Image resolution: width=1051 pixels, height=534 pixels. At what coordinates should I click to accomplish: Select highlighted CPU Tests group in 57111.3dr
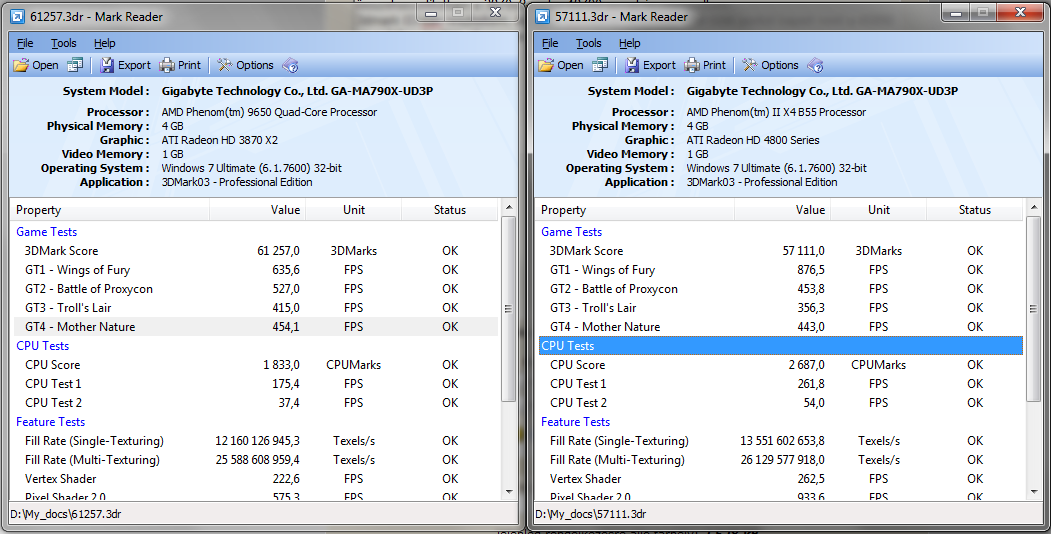(781, 346)
